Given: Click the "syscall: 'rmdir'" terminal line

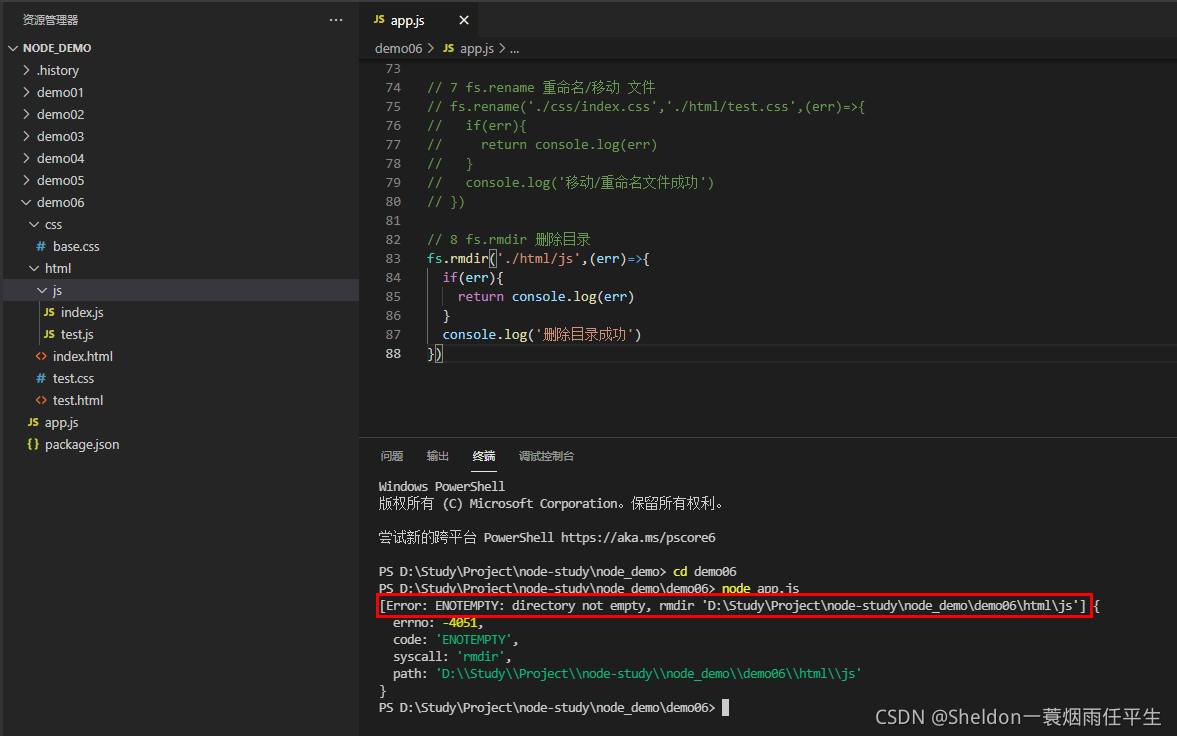Looking at the screenshot, I should (452, 657).
